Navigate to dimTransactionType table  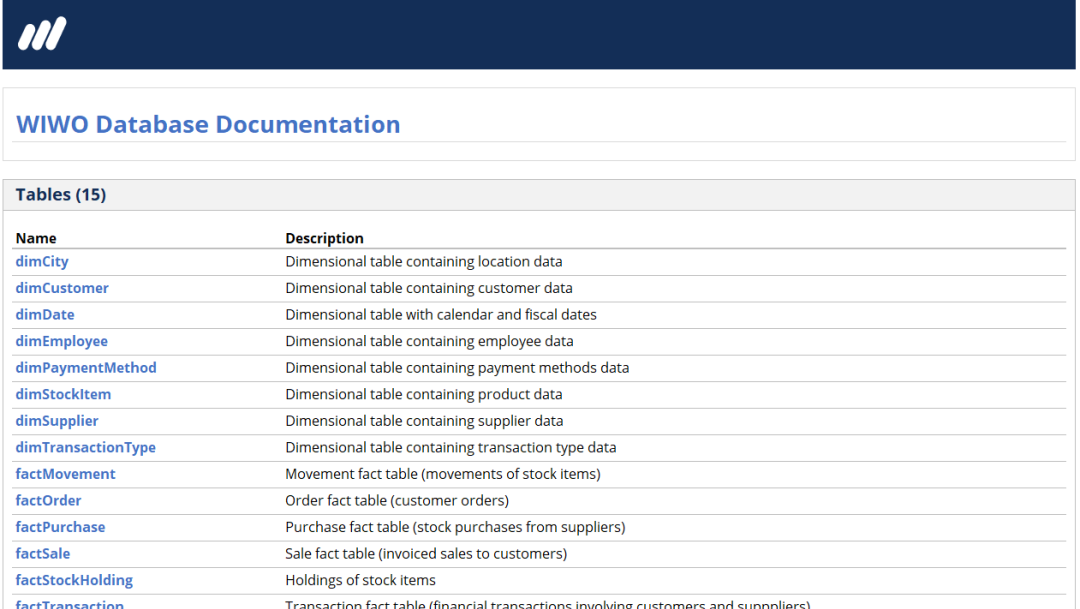[85, 448]
